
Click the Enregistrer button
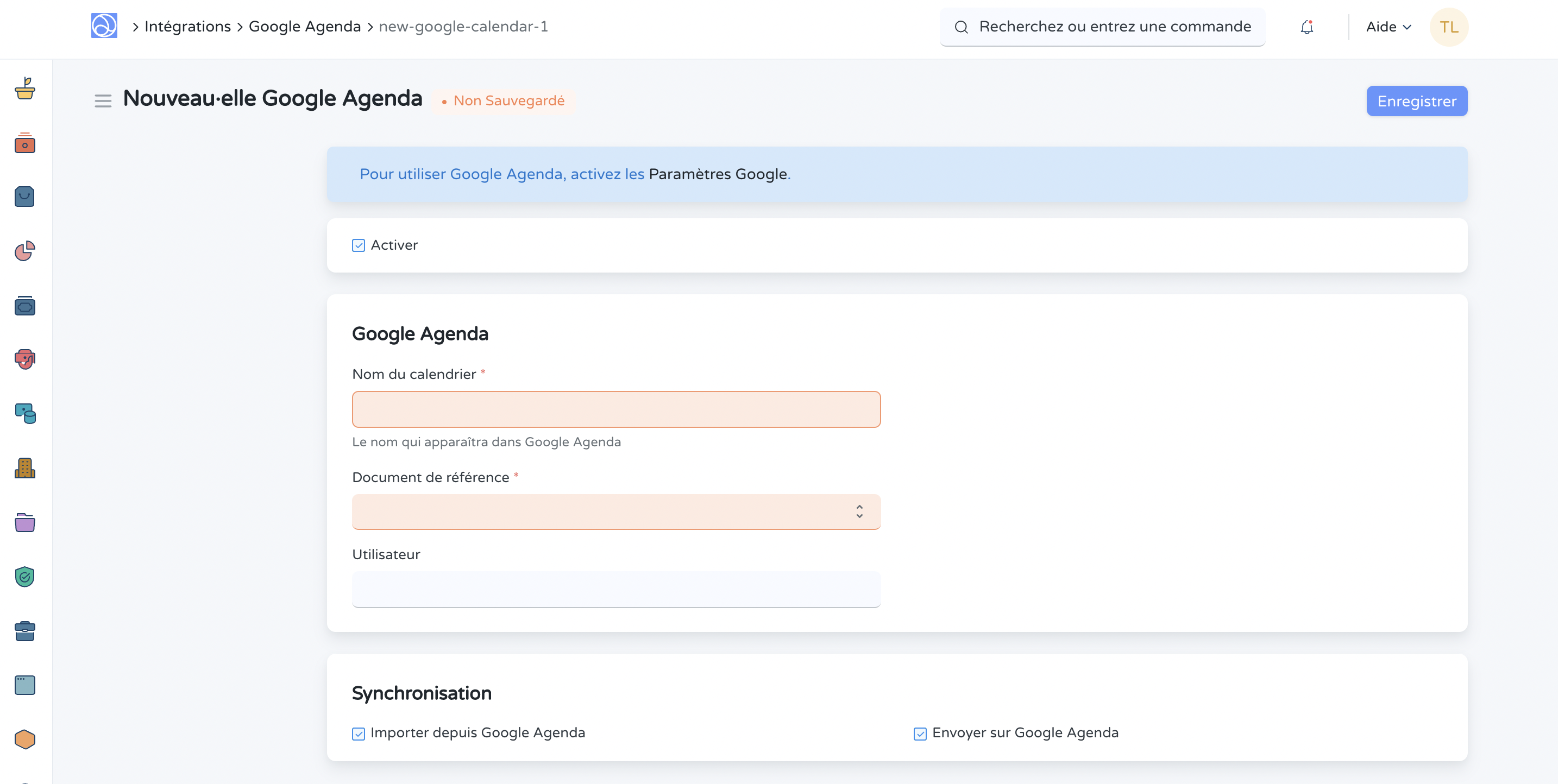pyautogui.click(x=1416, y=100)
